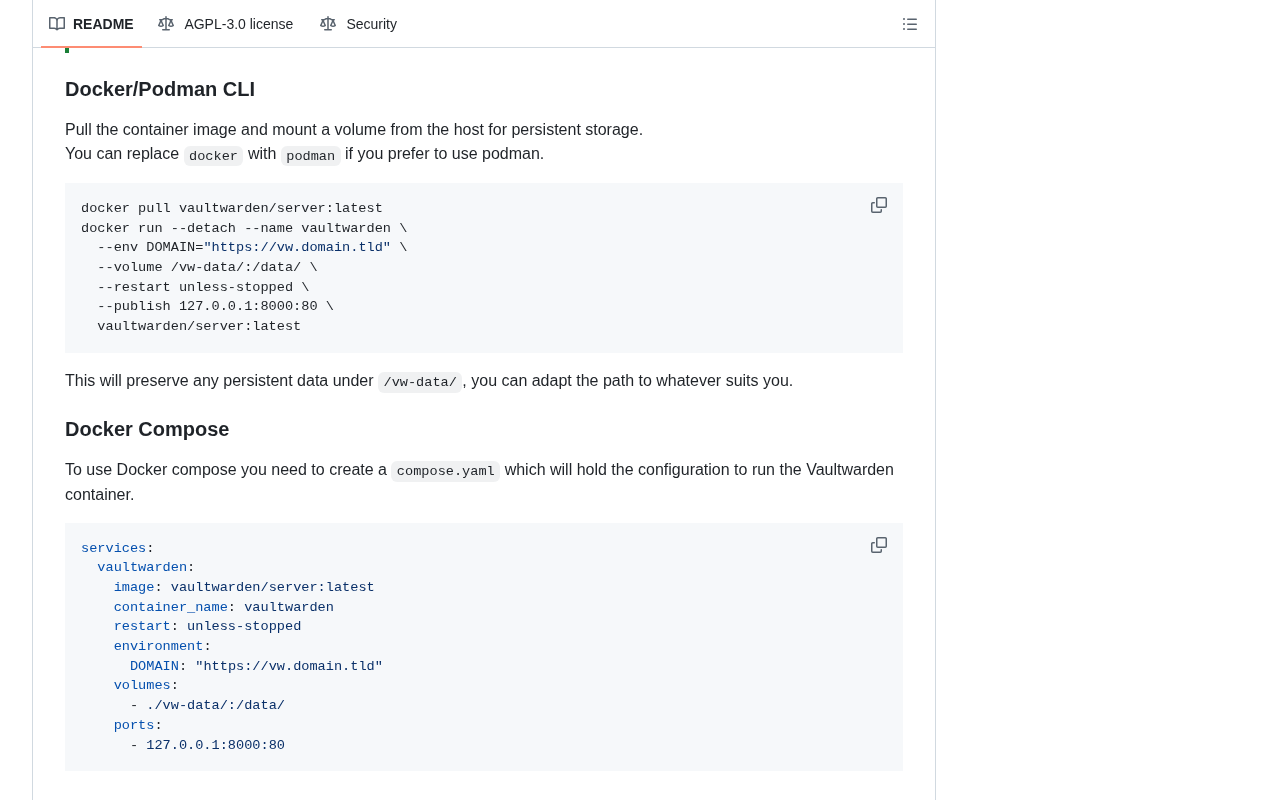Click the inline 'compose.yaml' code text

[x=446, y=471]
